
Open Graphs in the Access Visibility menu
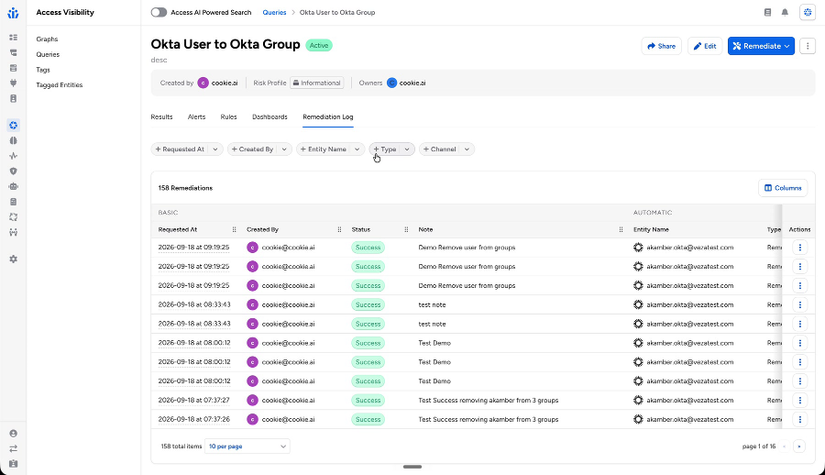point(47,39)
